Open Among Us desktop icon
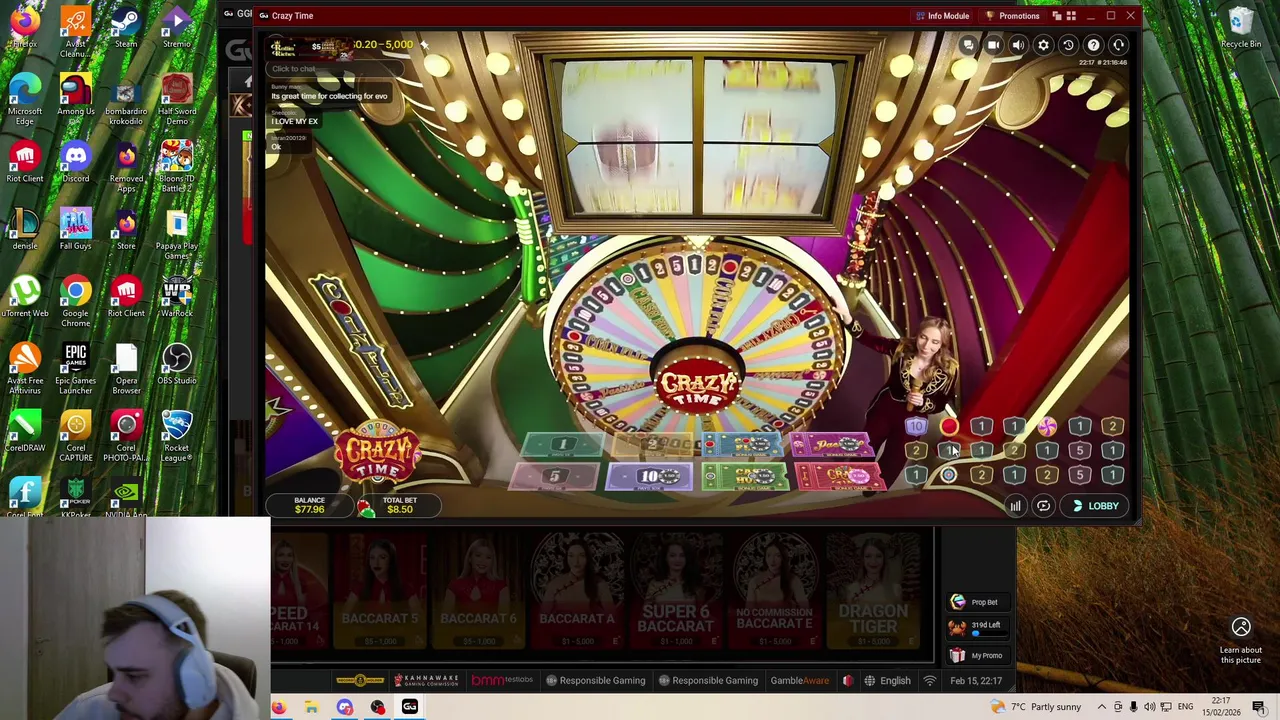 click(x=75, y=94)
